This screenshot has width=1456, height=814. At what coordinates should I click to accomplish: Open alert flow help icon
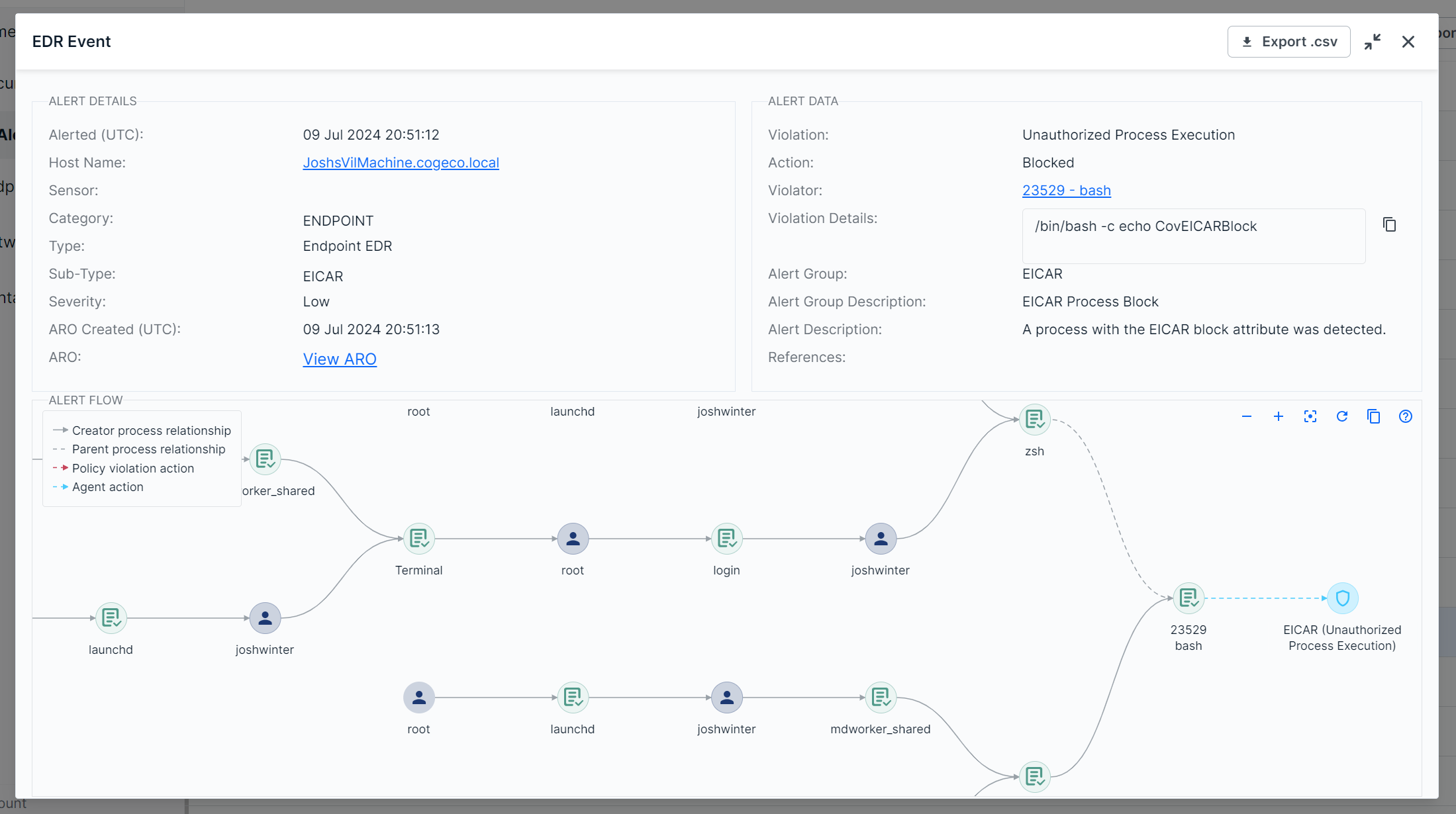tap(1406, 416)
